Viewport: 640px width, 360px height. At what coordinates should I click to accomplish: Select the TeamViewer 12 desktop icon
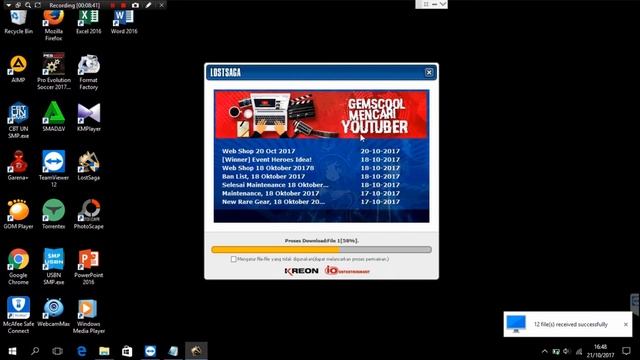point(53,169)
